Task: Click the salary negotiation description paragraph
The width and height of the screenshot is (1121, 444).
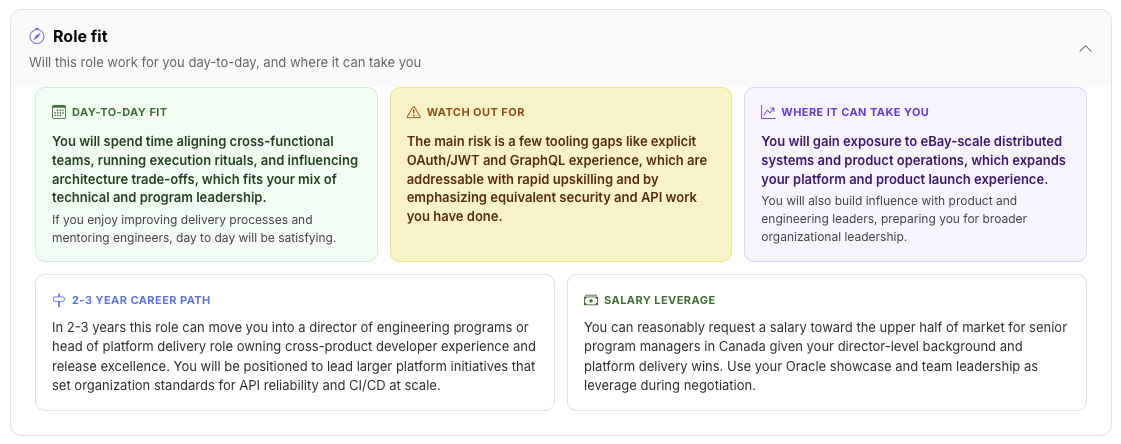Action: click(825, 357)
